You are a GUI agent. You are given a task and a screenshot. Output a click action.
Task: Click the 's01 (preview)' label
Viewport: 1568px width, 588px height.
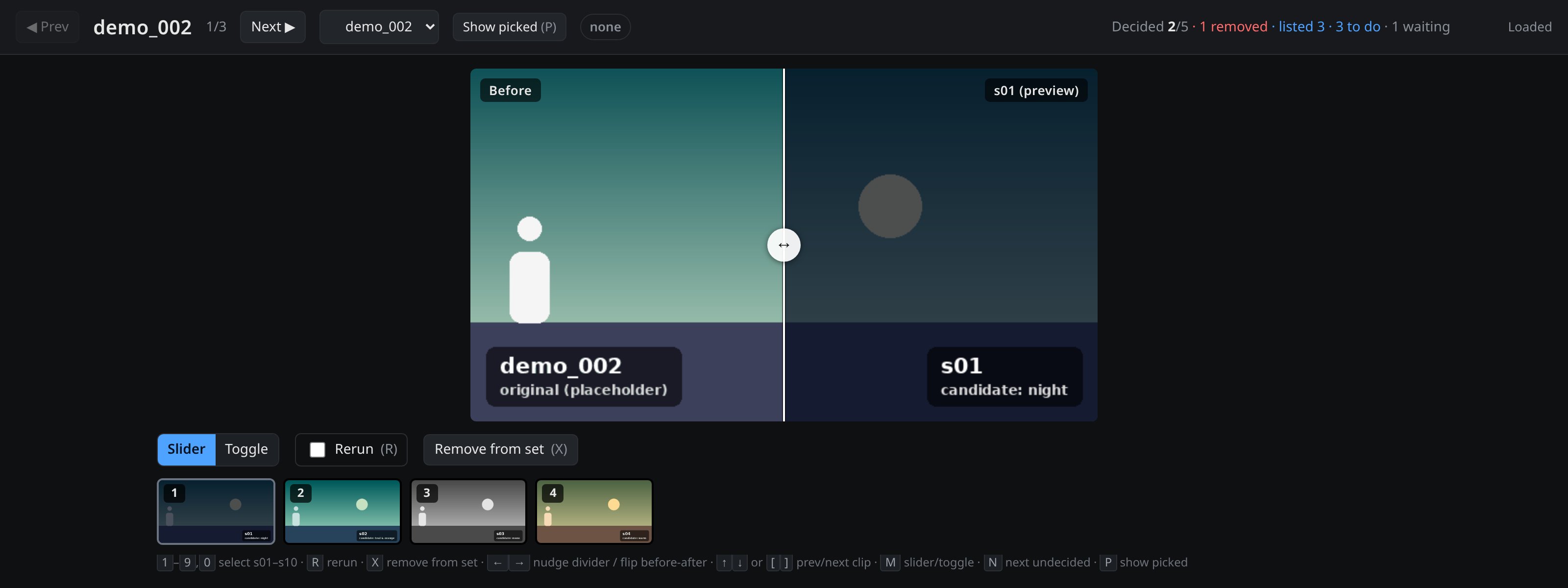pos(1036,90)
